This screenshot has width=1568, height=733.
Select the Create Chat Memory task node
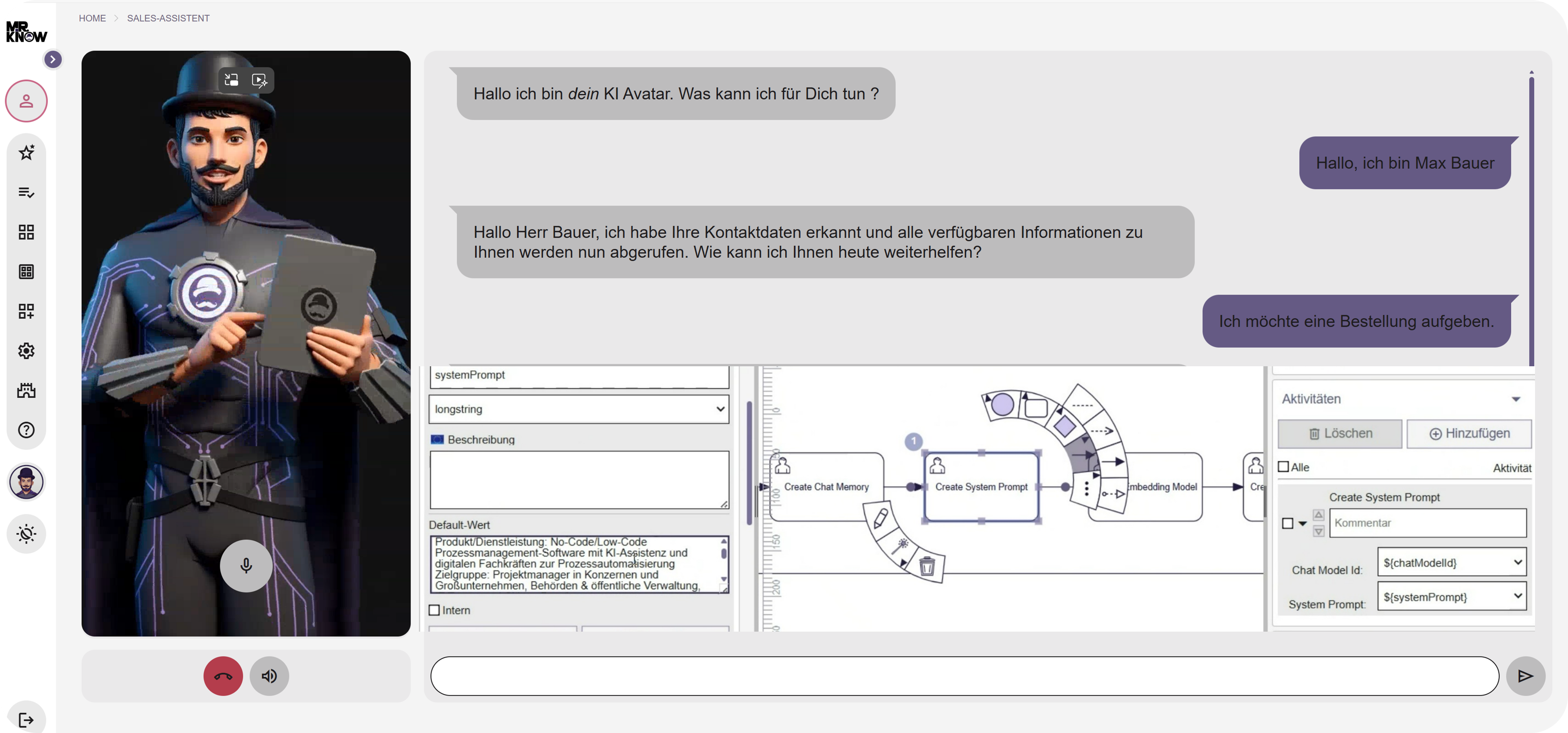827,486
